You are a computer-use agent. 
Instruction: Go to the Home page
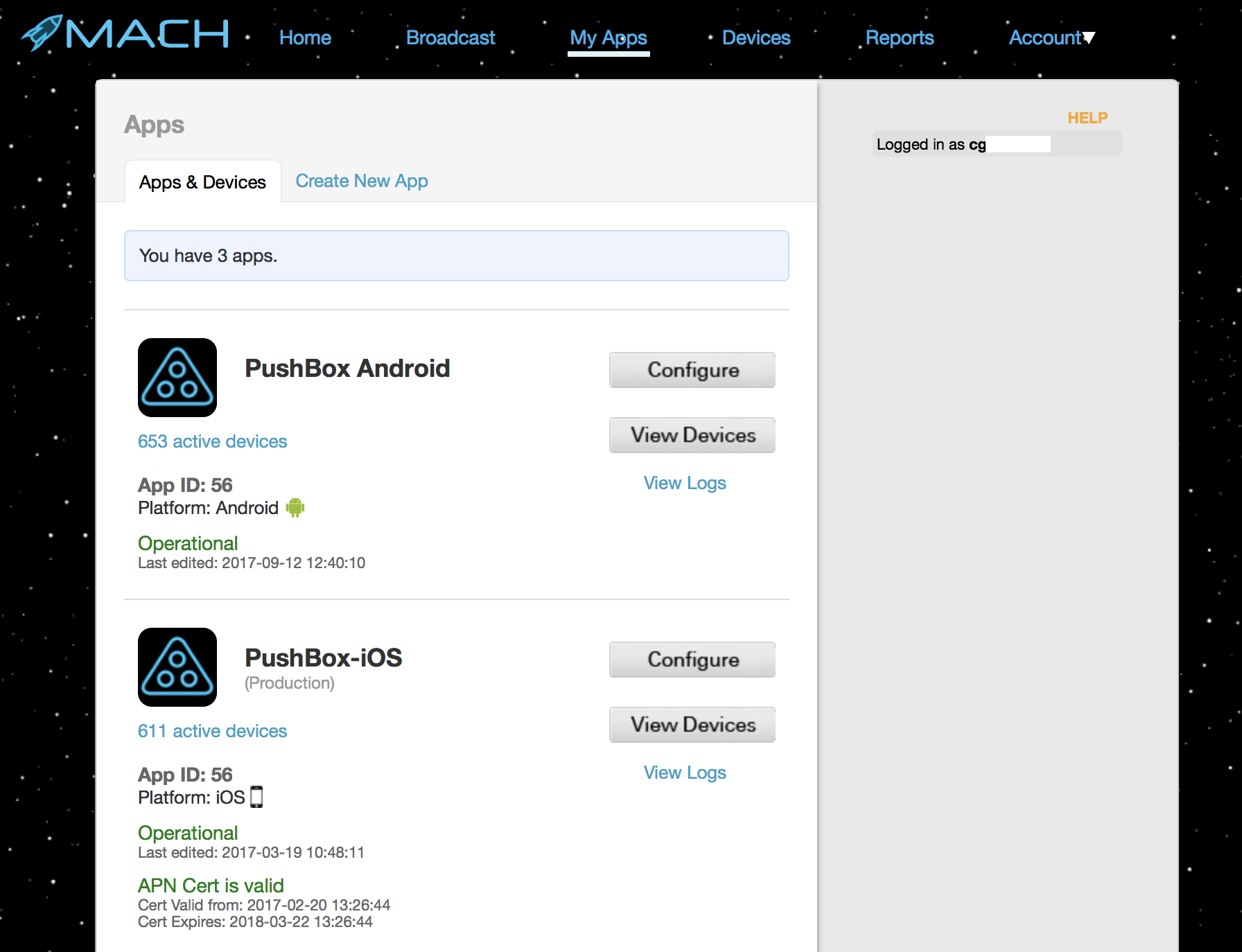click(x=305, y=37)
